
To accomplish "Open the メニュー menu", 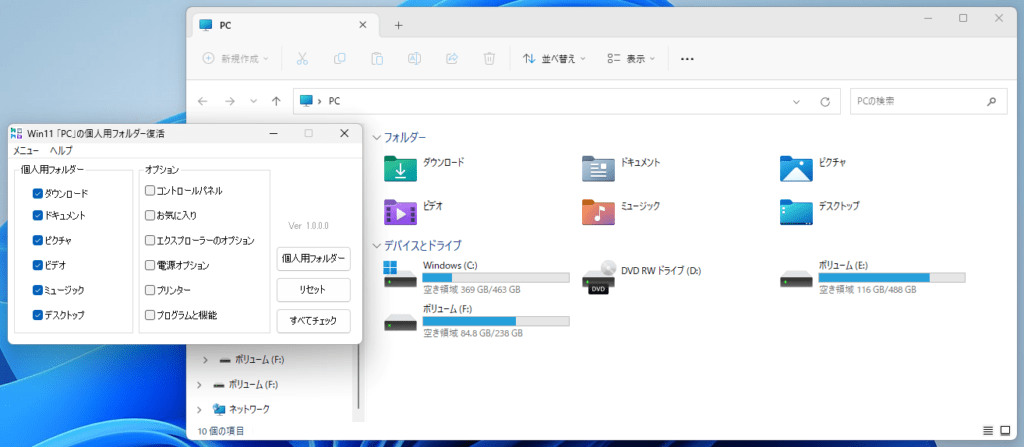I will coord(25,150).
